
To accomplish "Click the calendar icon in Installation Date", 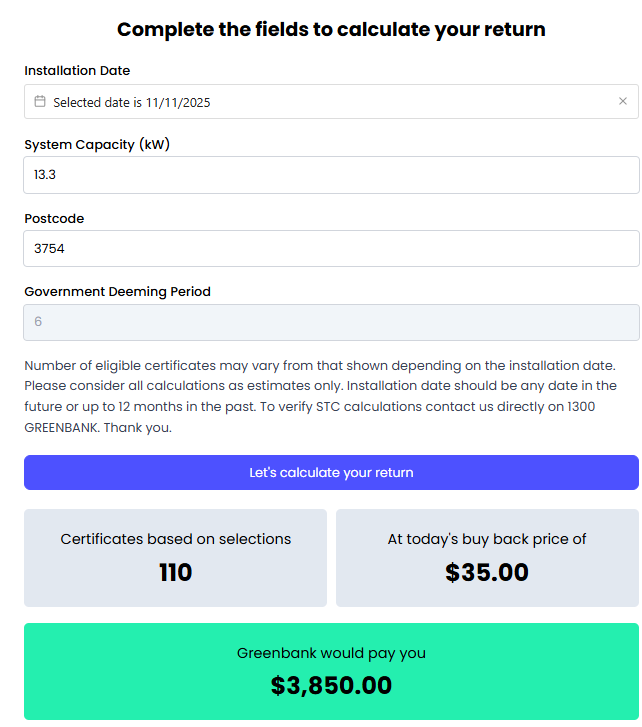I will (x=40, y=101).
